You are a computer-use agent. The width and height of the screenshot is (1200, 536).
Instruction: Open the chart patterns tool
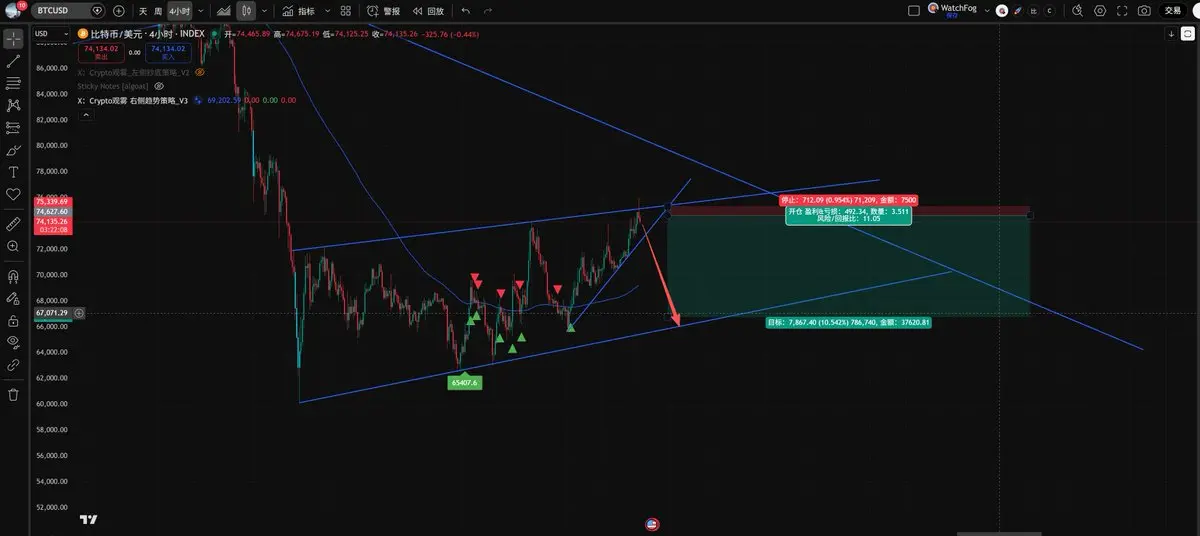pyautogui.click(x=13, y=105)
